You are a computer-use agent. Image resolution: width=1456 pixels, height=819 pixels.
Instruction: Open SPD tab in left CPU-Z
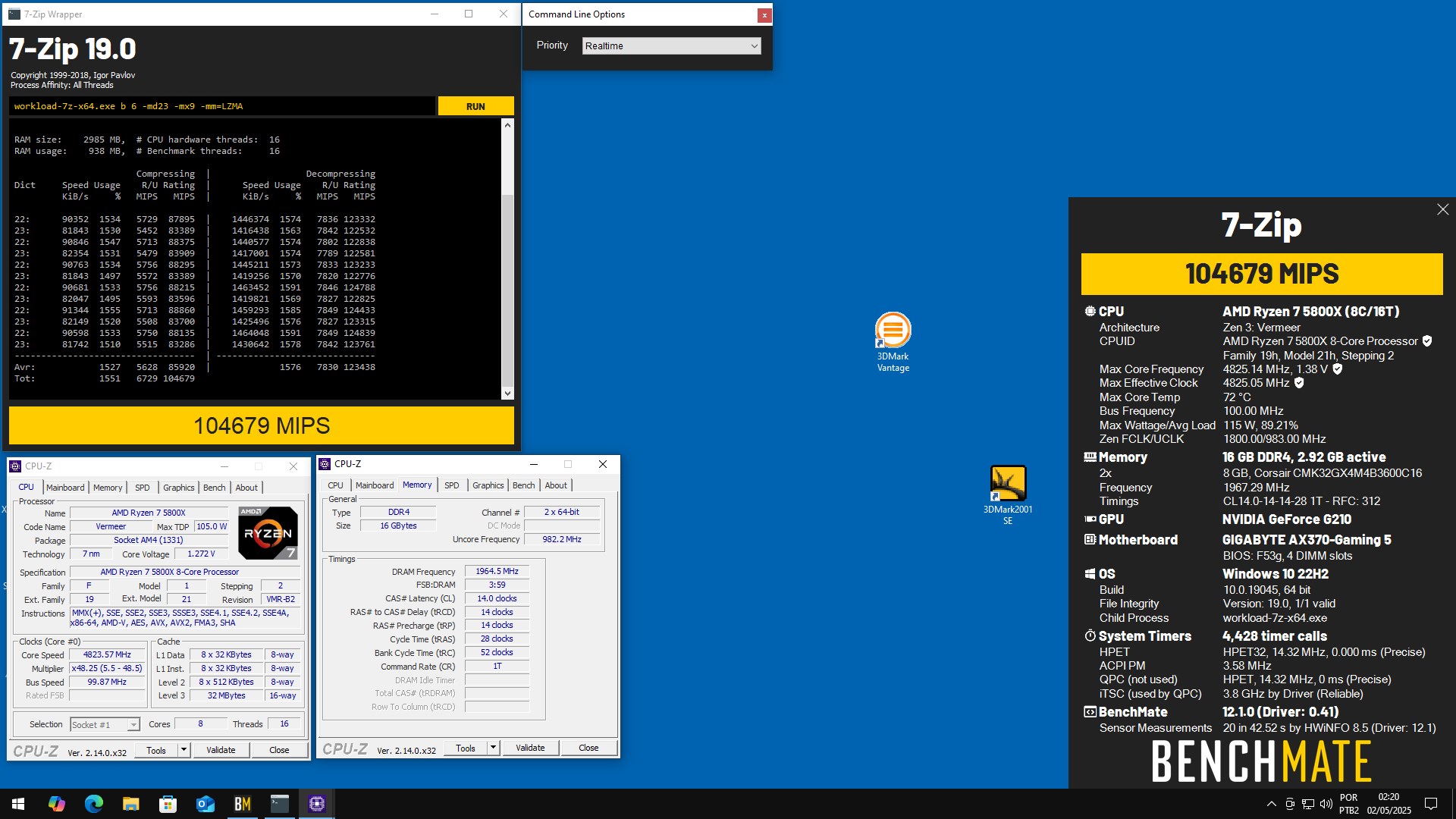pyautogui.click(x=143, y=488)
